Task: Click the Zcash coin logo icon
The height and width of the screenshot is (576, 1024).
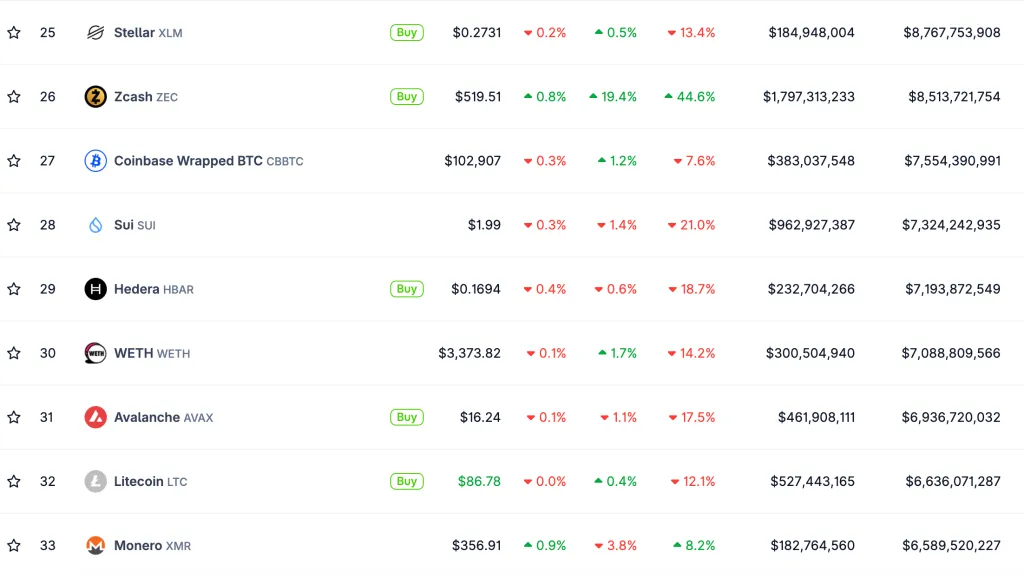Action: (x=95, y=97)
